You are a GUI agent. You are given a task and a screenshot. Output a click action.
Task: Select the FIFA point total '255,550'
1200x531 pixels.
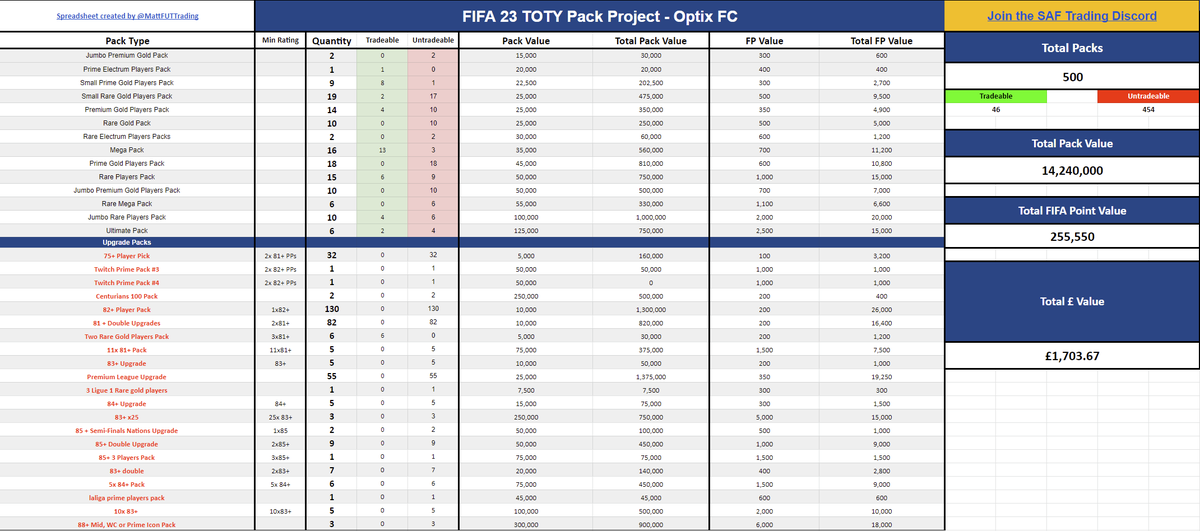[1072, 238]
